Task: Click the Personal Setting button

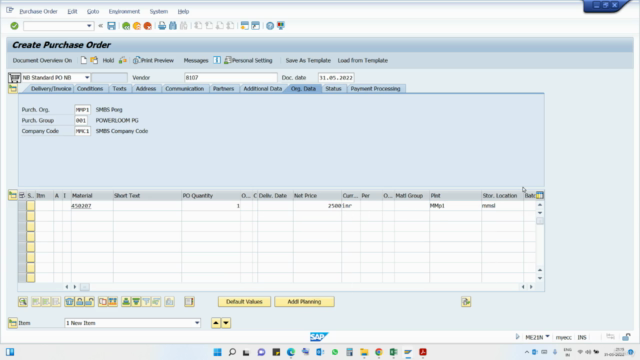Action: point(248,60)
